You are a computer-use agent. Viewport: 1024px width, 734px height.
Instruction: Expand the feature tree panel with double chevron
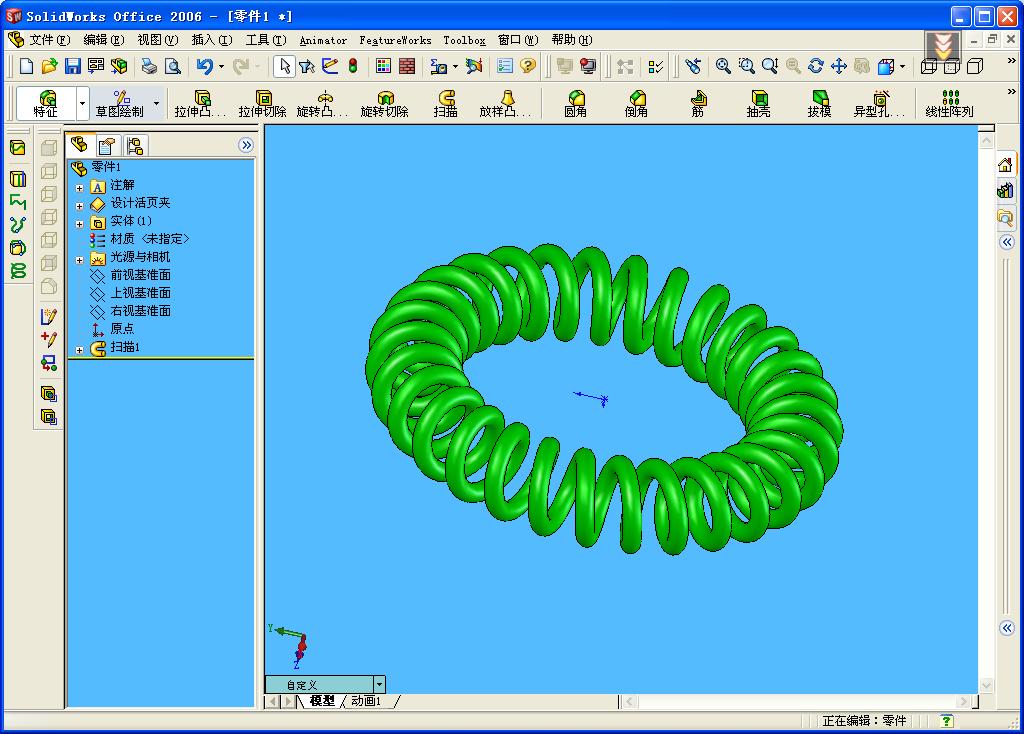pyautogui.click(x=246, y=145)
